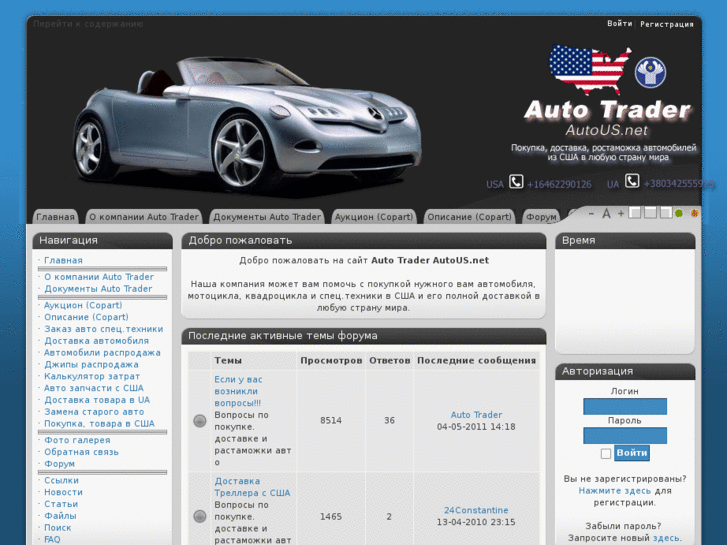Open Форум link in sidebar navigation

pos(59,464)
